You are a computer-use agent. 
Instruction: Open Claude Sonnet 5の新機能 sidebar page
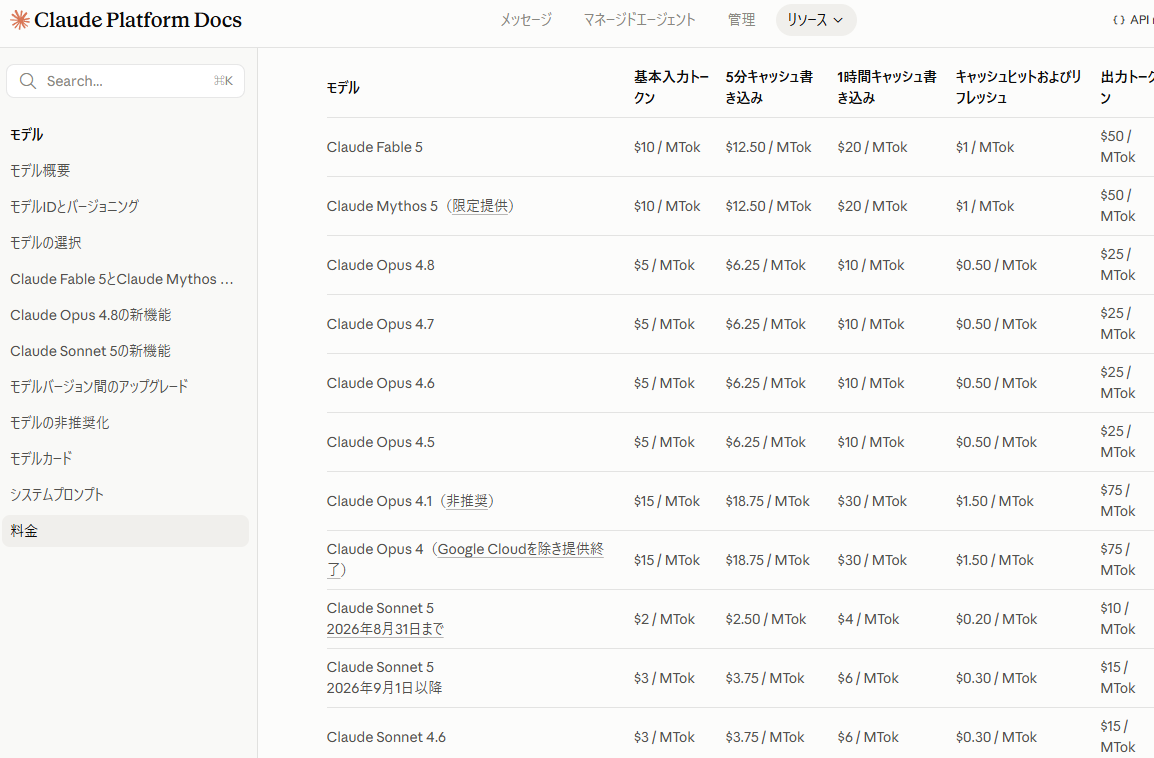(91, 351)
